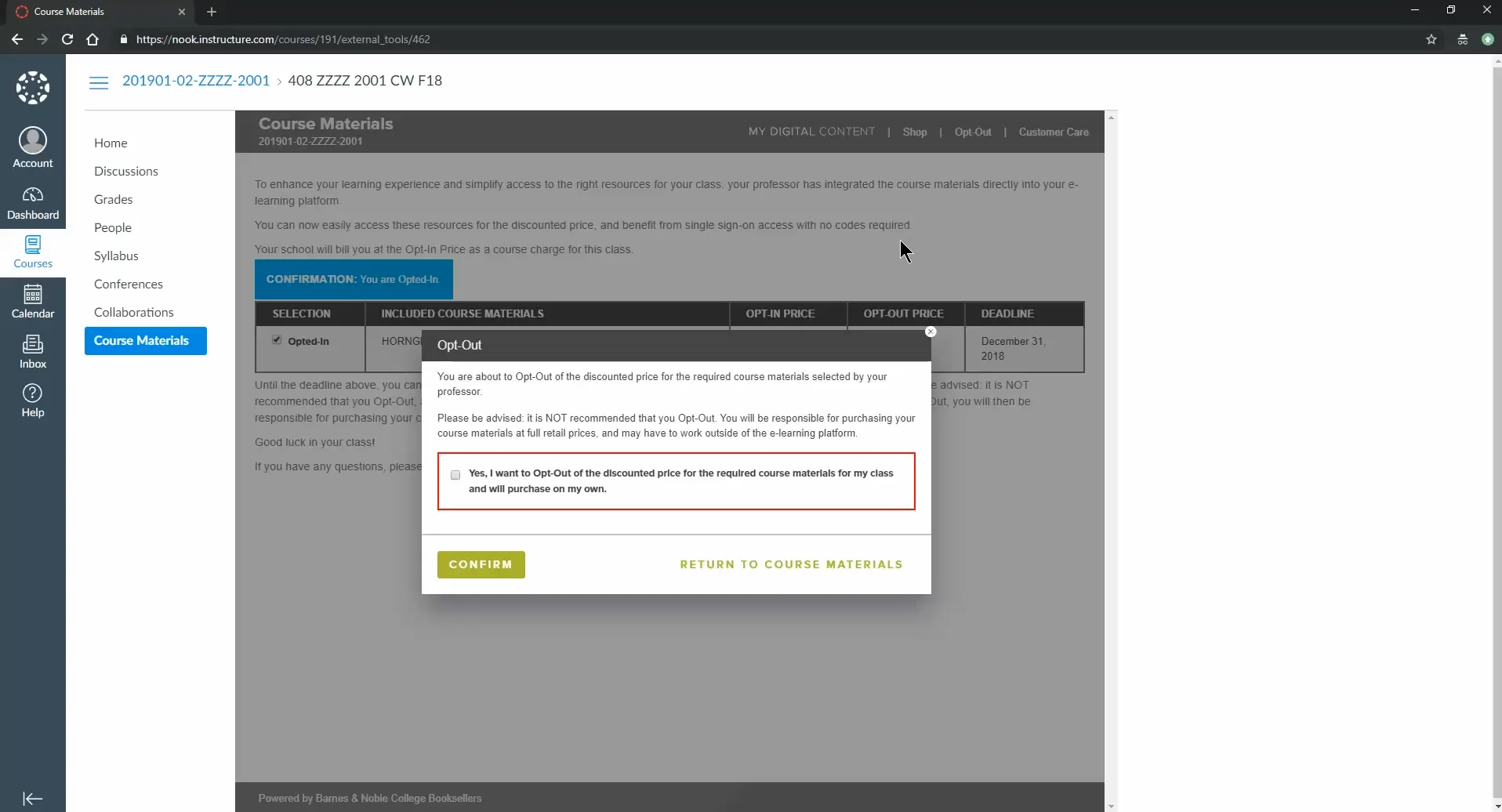Image resolution: width=1502 pixels, height=812 pixels.
Task: Open the Calendar from the sidebar
Action: pyautogui.click(x=31, y=300)
